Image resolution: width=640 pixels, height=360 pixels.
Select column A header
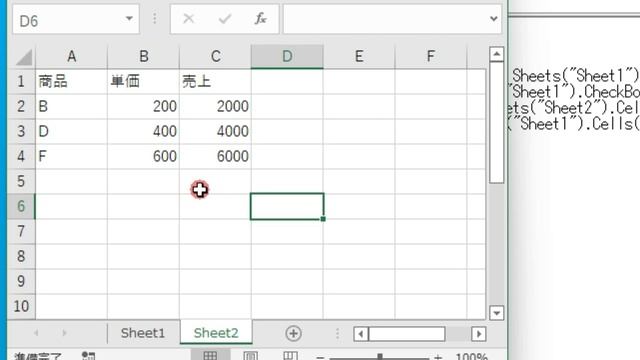coord(71,56)
